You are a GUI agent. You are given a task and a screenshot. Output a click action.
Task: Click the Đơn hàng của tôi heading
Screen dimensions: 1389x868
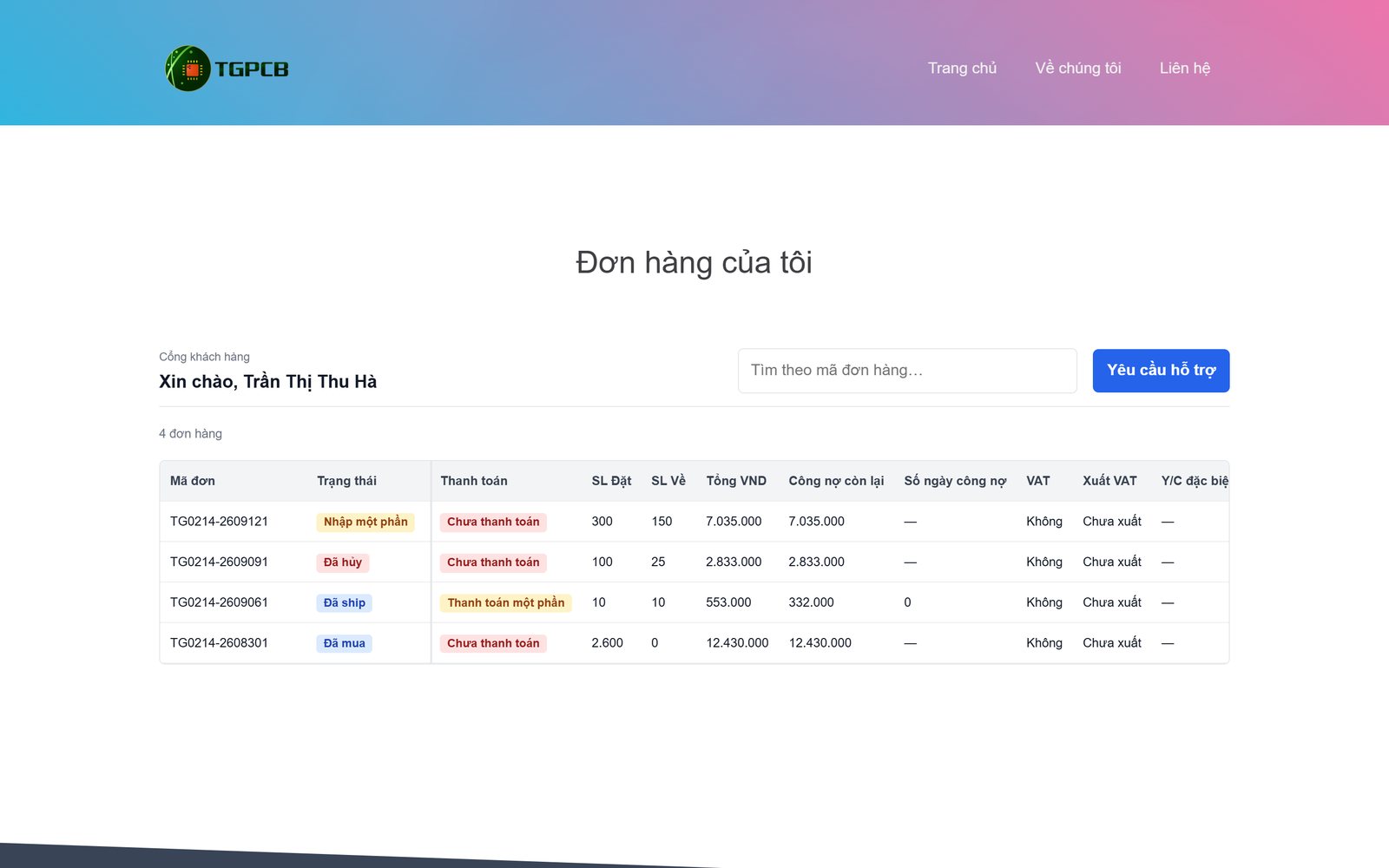tap(694, 263)
